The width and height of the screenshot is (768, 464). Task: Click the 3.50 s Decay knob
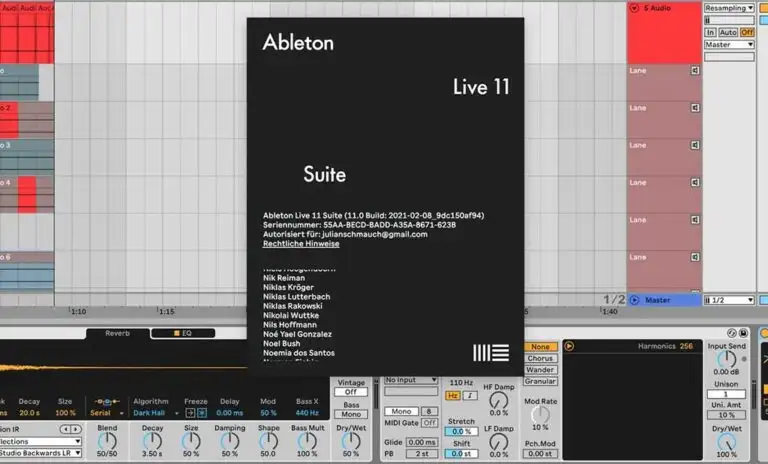coord(152,441)
